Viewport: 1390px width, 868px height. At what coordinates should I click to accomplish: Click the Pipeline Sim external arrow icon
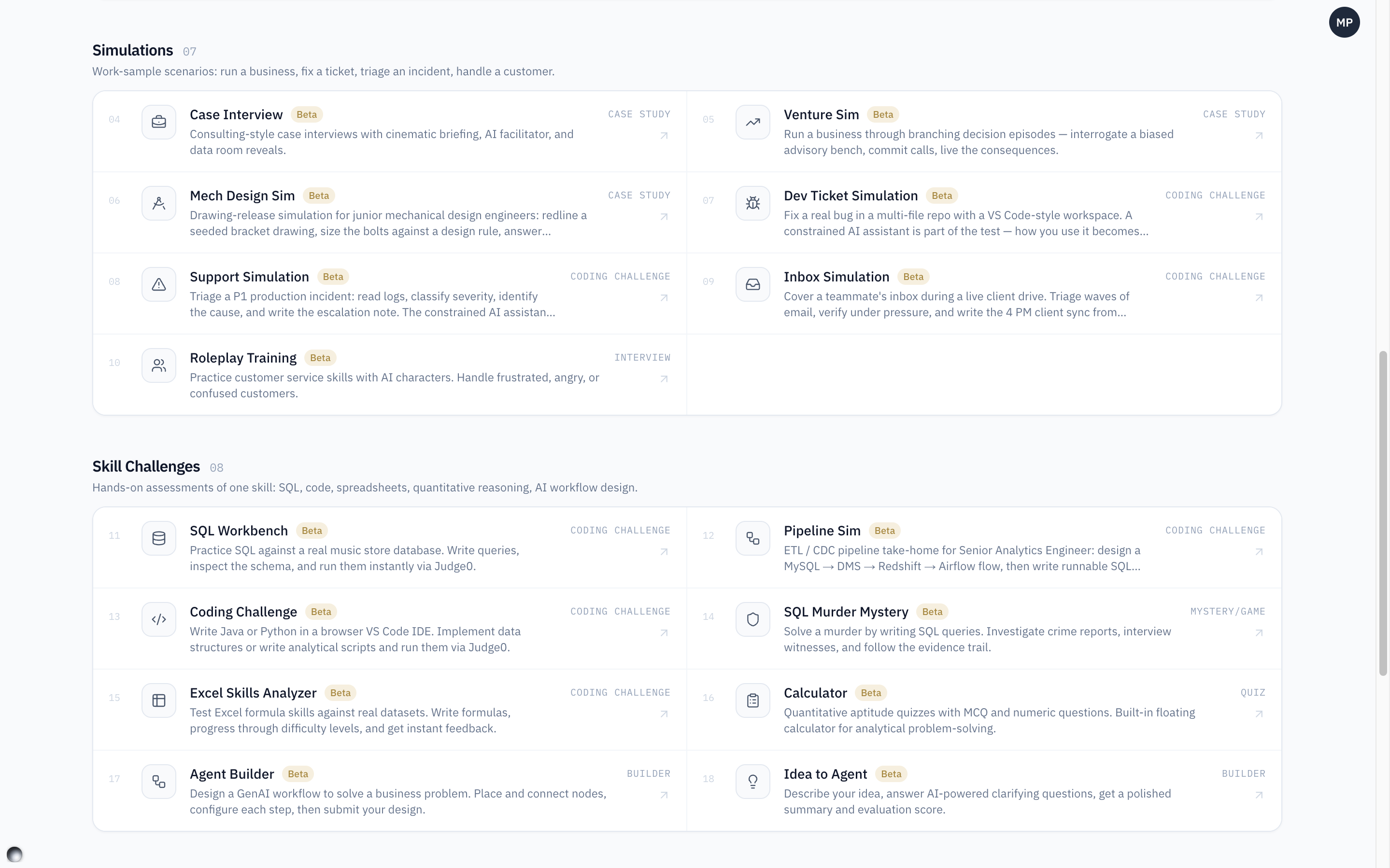click(1259, 552)
